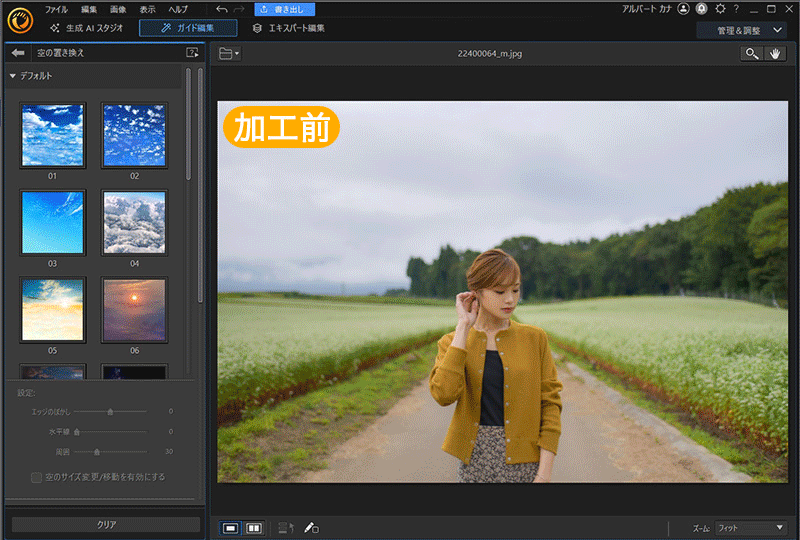Open the ファイル menu

pos(56,9)
